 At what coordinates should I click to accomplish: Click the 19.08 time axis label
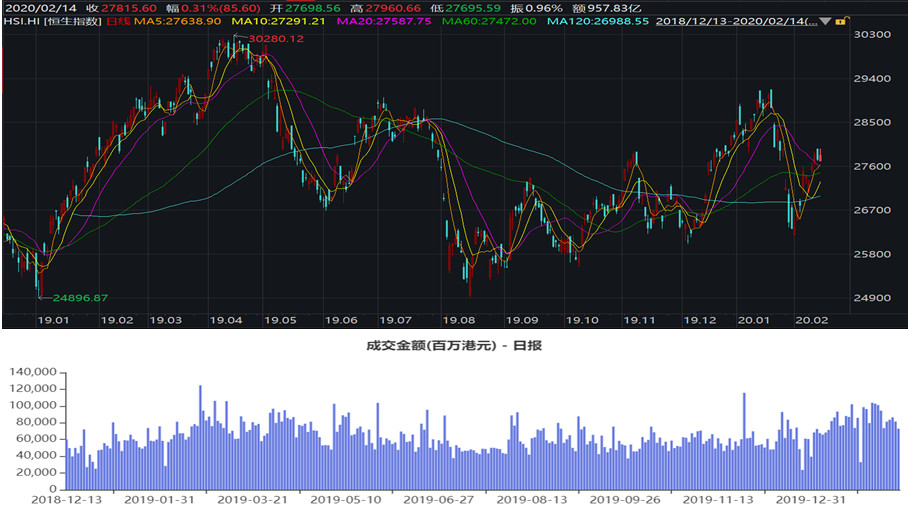[459, 320]
